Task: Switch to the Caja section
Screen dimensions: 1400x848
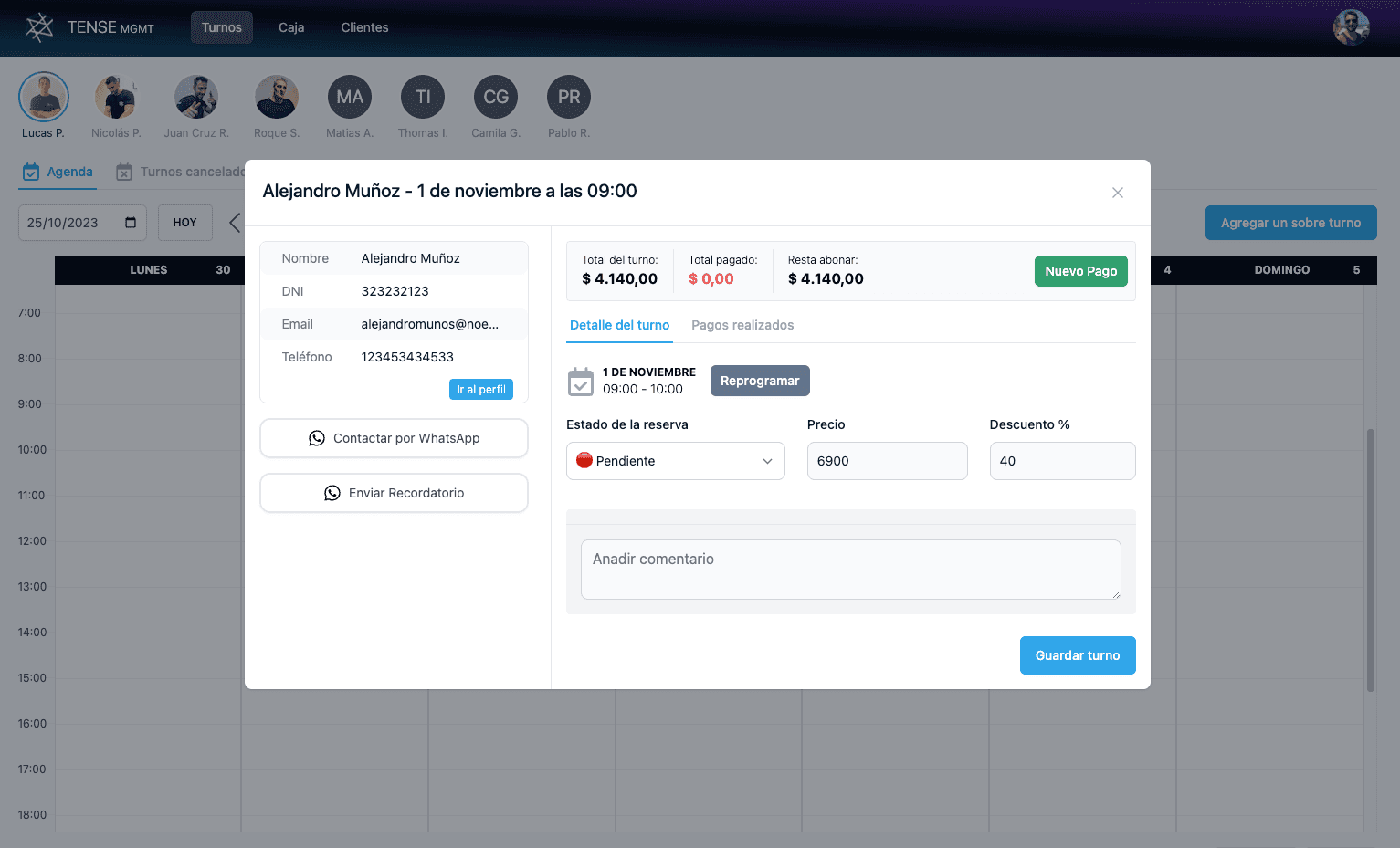Action: click(290, 26)
